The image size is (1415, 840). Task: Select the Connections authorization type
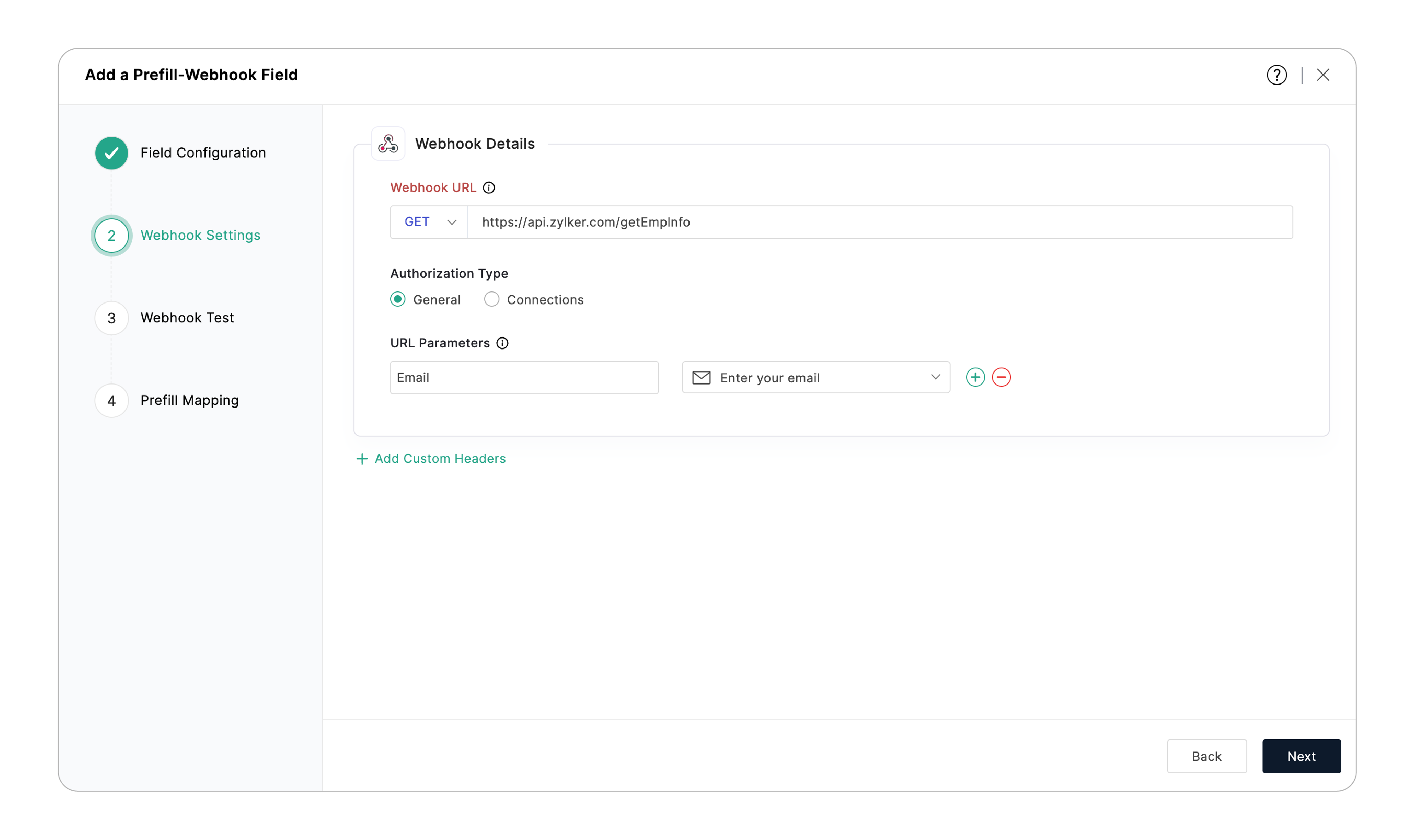(492, 299)
